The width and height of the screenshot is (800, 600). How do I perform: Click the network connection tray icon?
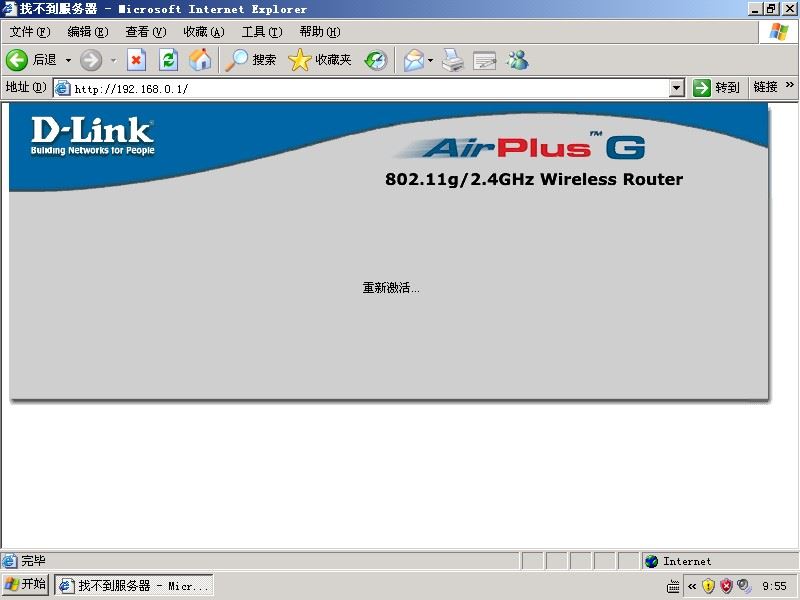point(744,586)
